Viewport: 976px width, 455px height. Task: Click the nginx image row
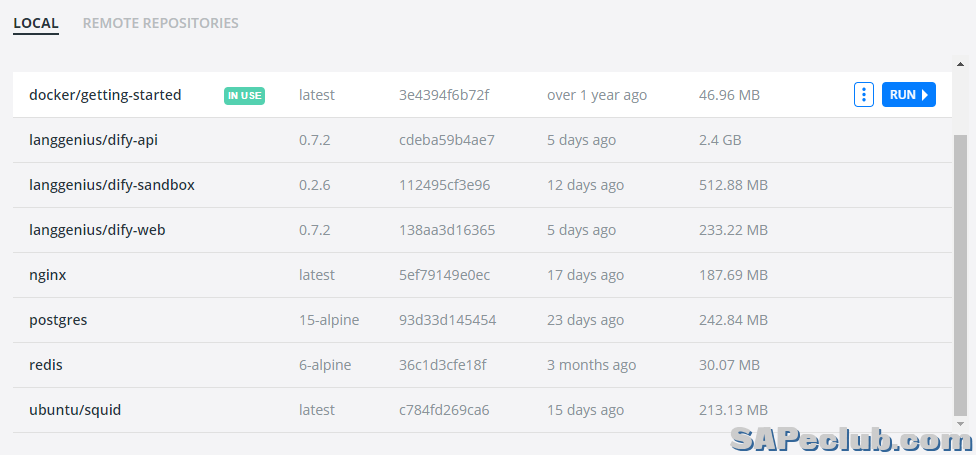[x=48, y=275]
